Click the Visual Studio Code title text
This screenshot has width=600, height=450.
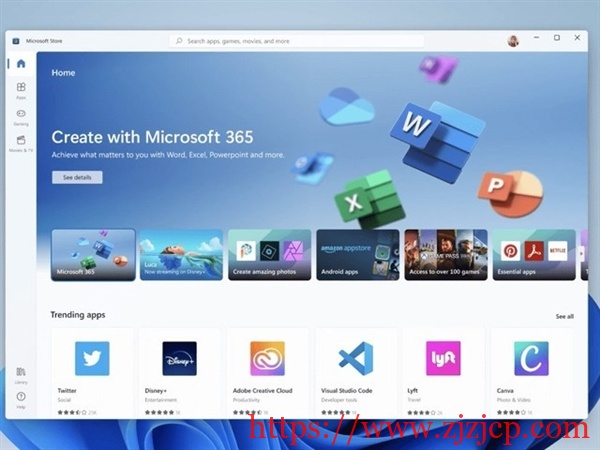346,390
